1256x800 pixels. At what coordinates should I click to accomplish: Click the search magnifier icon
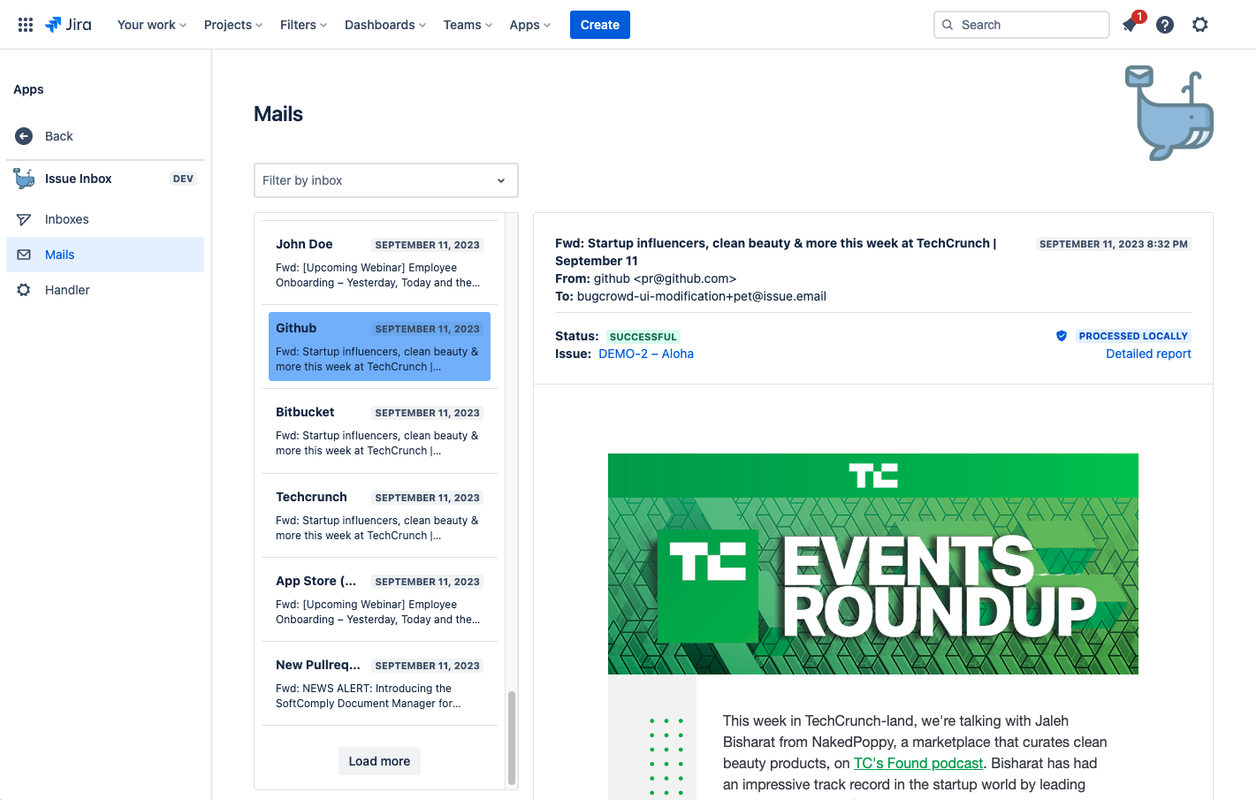point(948,25)
